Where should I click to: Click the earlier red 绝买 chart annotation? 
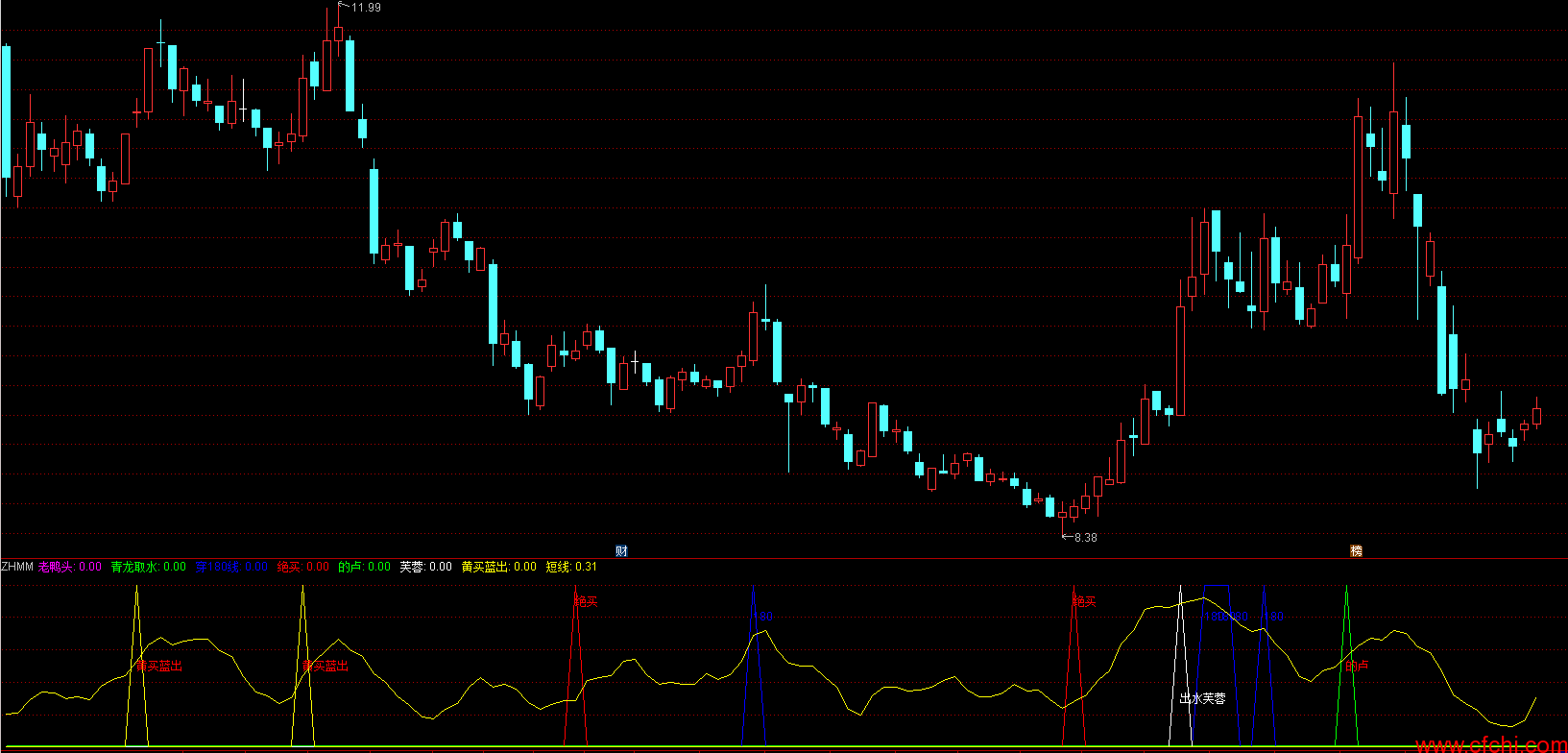click(586, 602)
